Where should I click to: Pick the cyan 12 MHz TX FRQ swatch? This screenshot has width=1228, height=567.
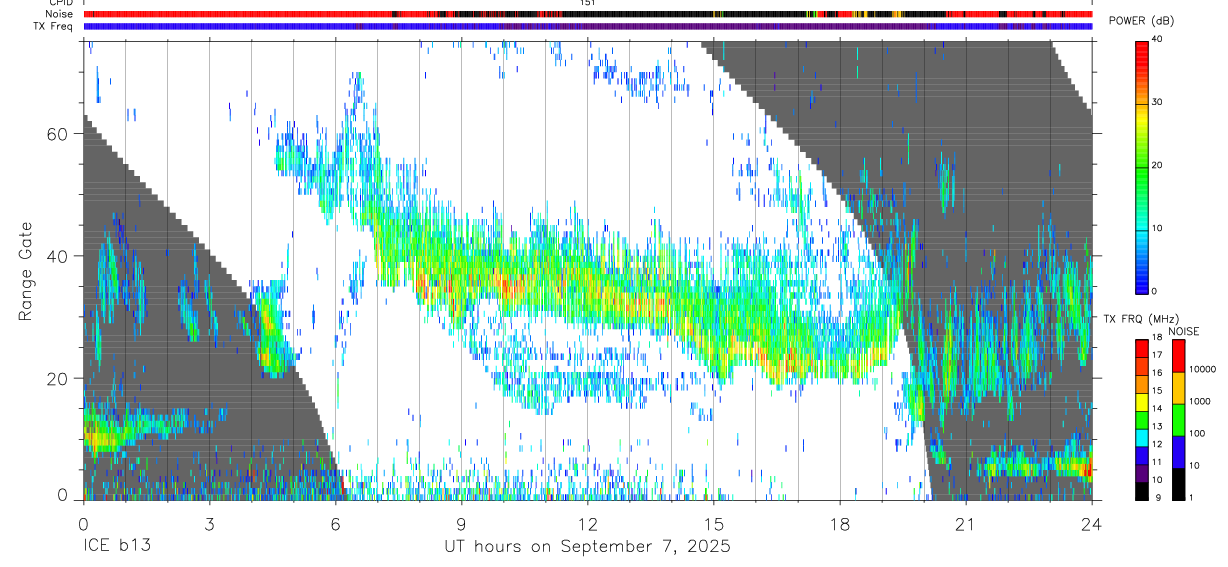coord(1142,438)
